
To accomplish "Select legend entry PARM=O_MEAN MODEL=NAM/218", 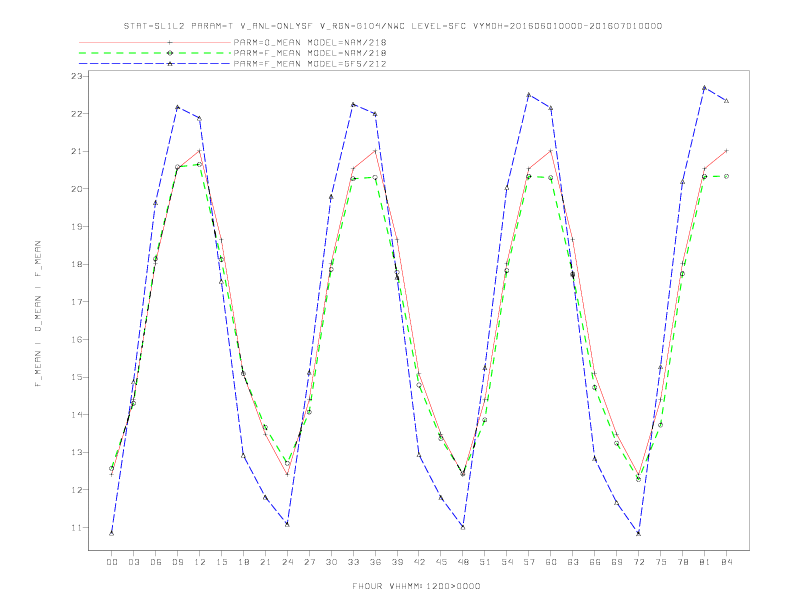I will [x=310, y=42].
